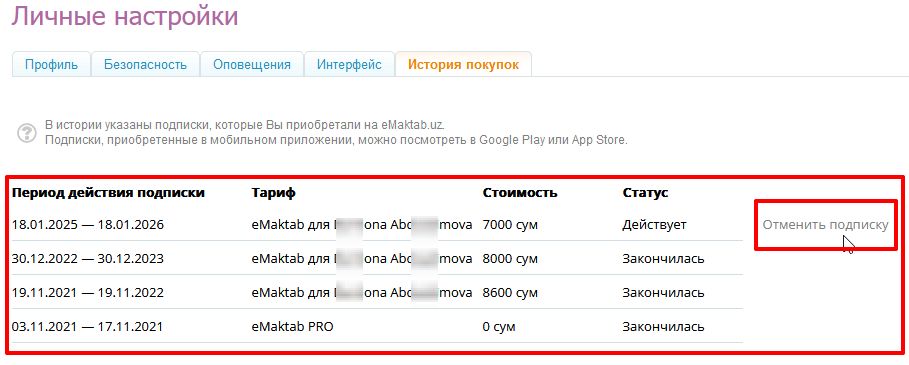
Task: Open the Оповещения tab
Action: click(252, 64)
